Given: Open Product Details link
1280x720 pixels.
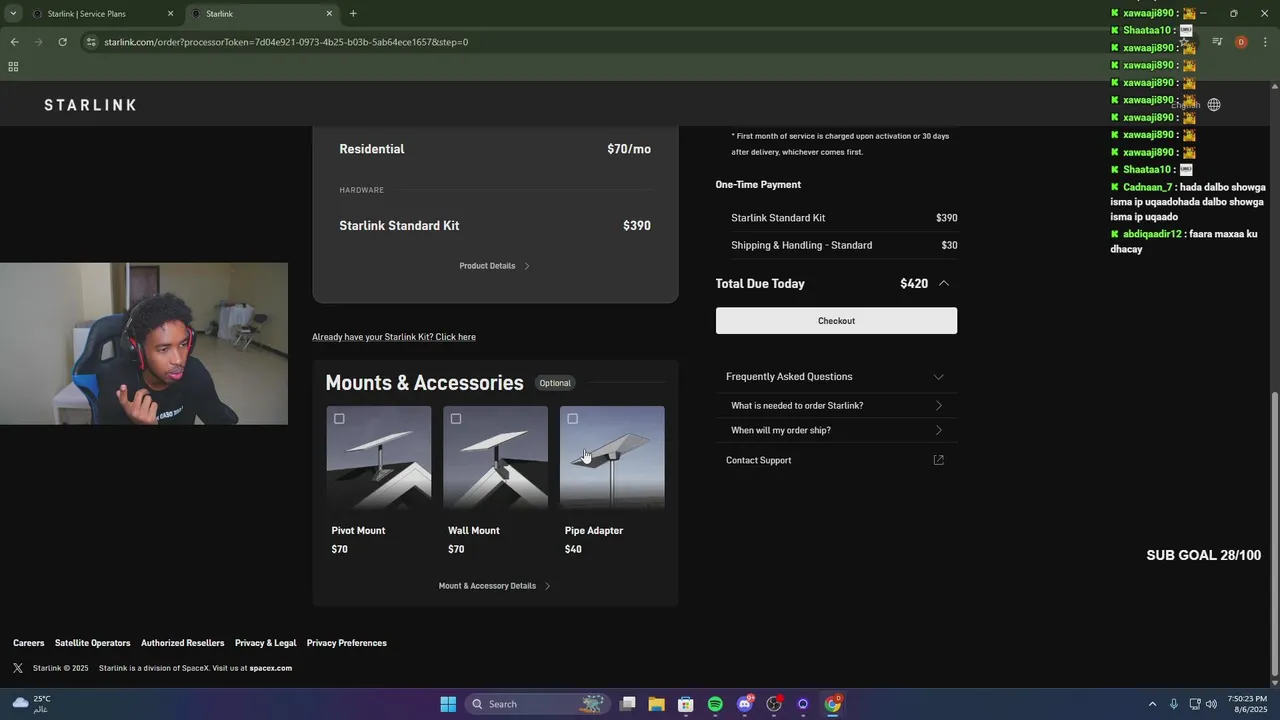Looking at the screenshot, I should click(x=495, y=266).
